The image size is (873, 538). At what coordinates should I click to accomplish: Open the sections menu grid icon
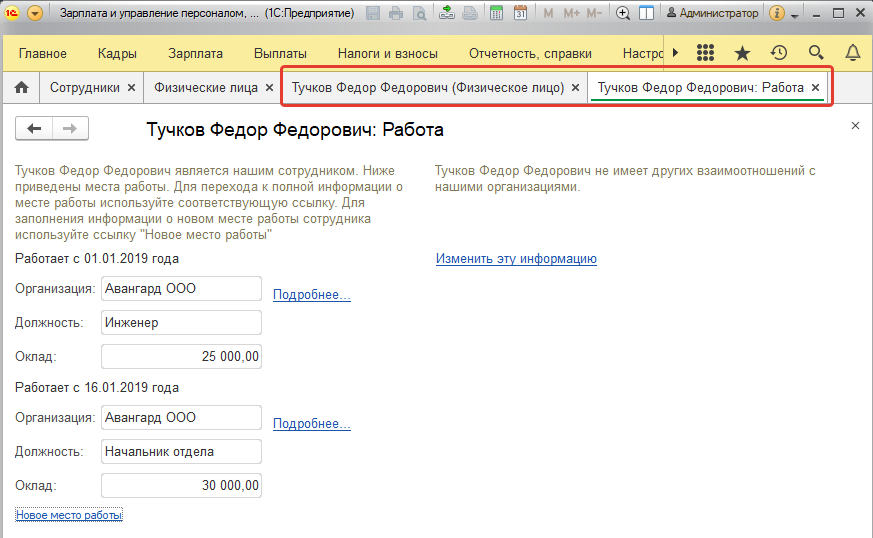tap(705, 53)
